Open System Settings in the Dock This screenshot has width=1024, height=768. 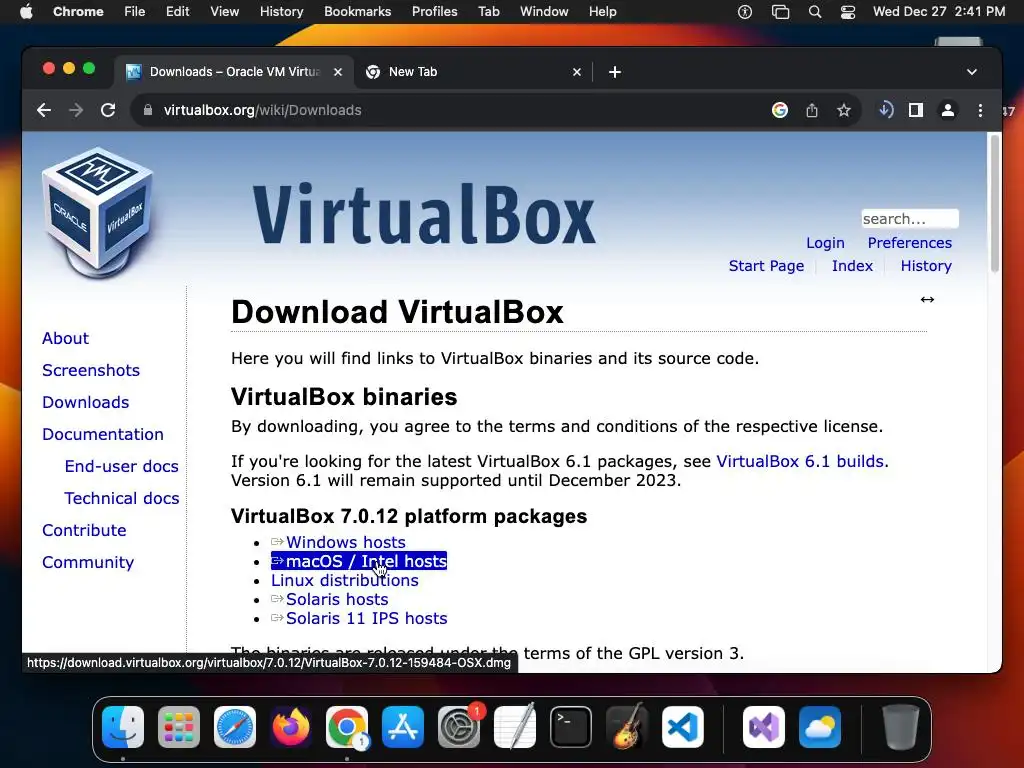(x=458, y=727)
